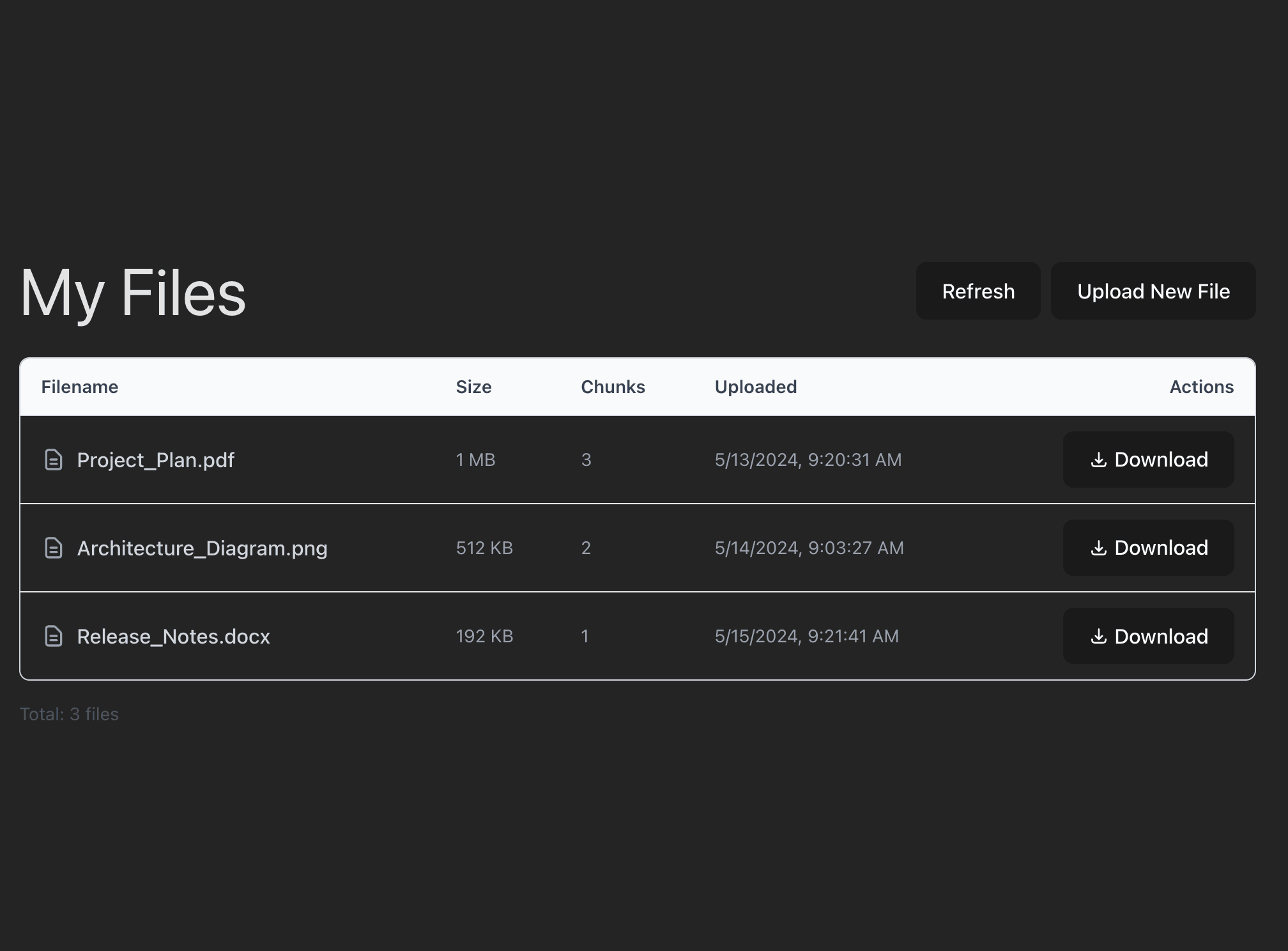Select the Size column header
Image resolution: width=1288 pixels, height=951 pixels.
pos(473,387)
